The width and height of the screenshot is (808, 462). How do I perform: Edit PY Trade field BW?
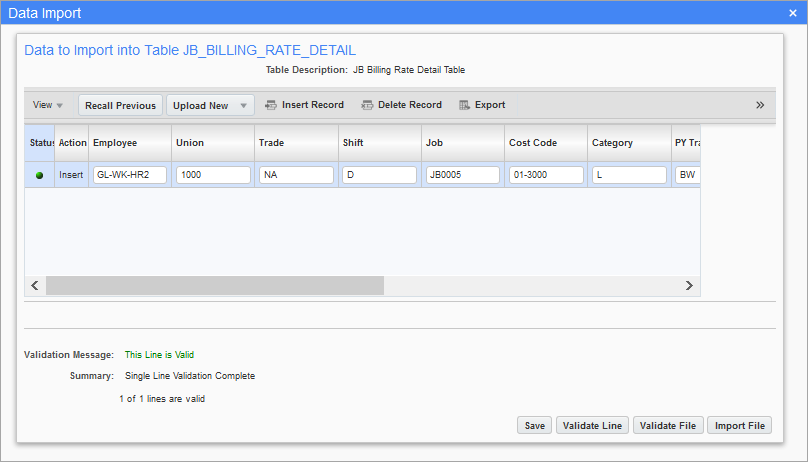[687, 175]
